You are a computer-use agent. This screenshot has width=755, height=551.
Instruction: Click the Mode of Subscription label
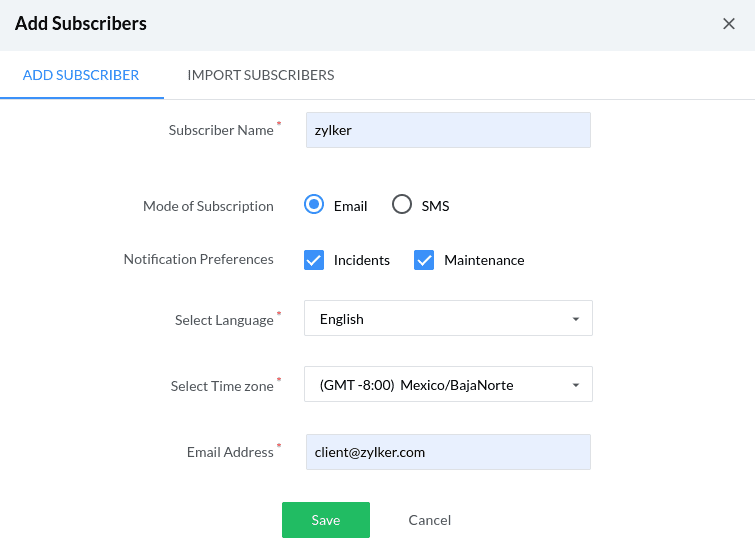(208, 206)
